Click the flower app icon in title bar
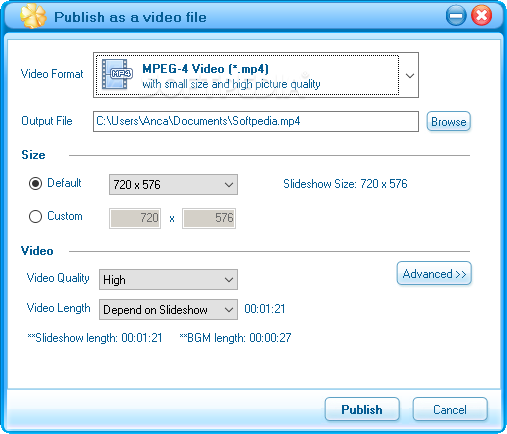 point(33,16)
